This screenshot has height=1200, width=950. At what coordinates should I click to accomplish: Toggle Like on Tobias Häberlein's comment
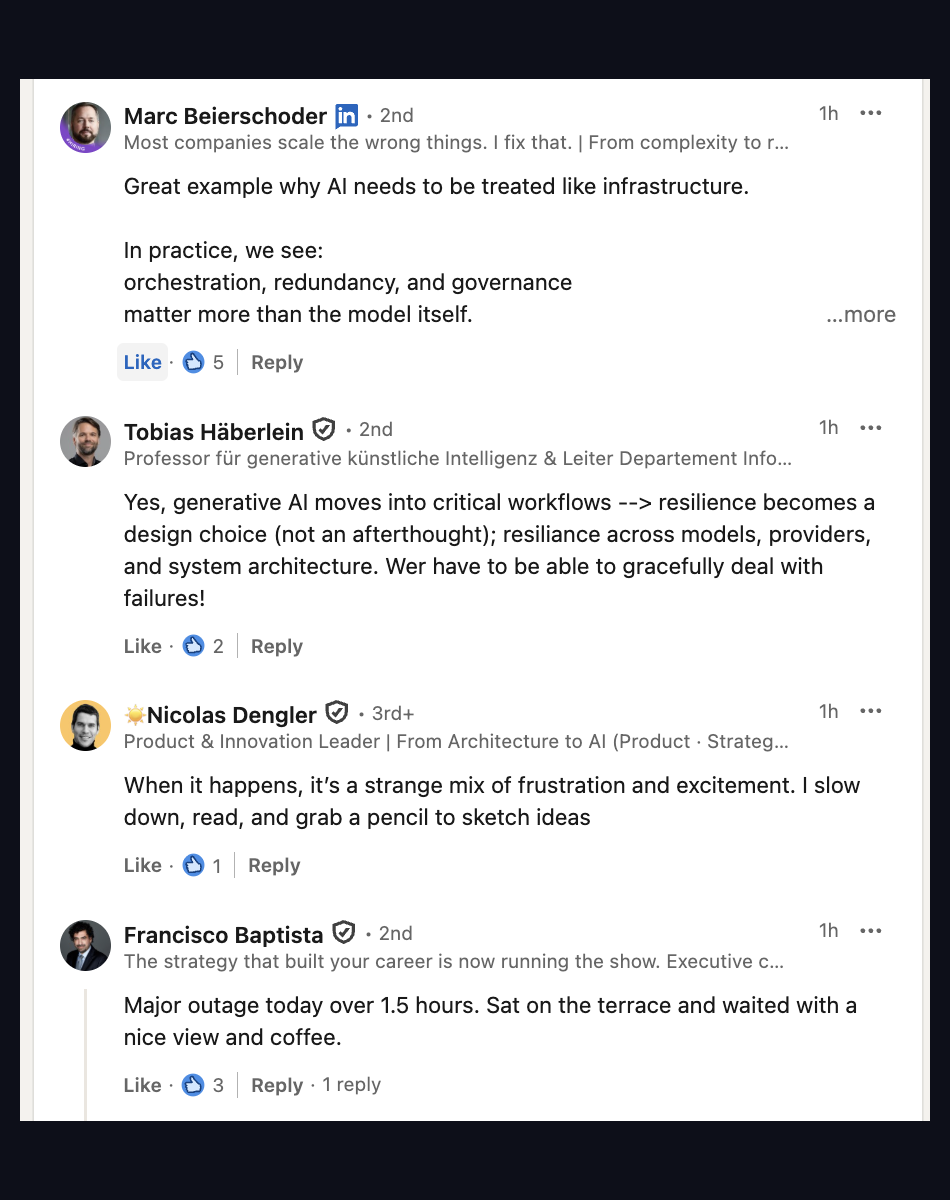click(142, 646)
